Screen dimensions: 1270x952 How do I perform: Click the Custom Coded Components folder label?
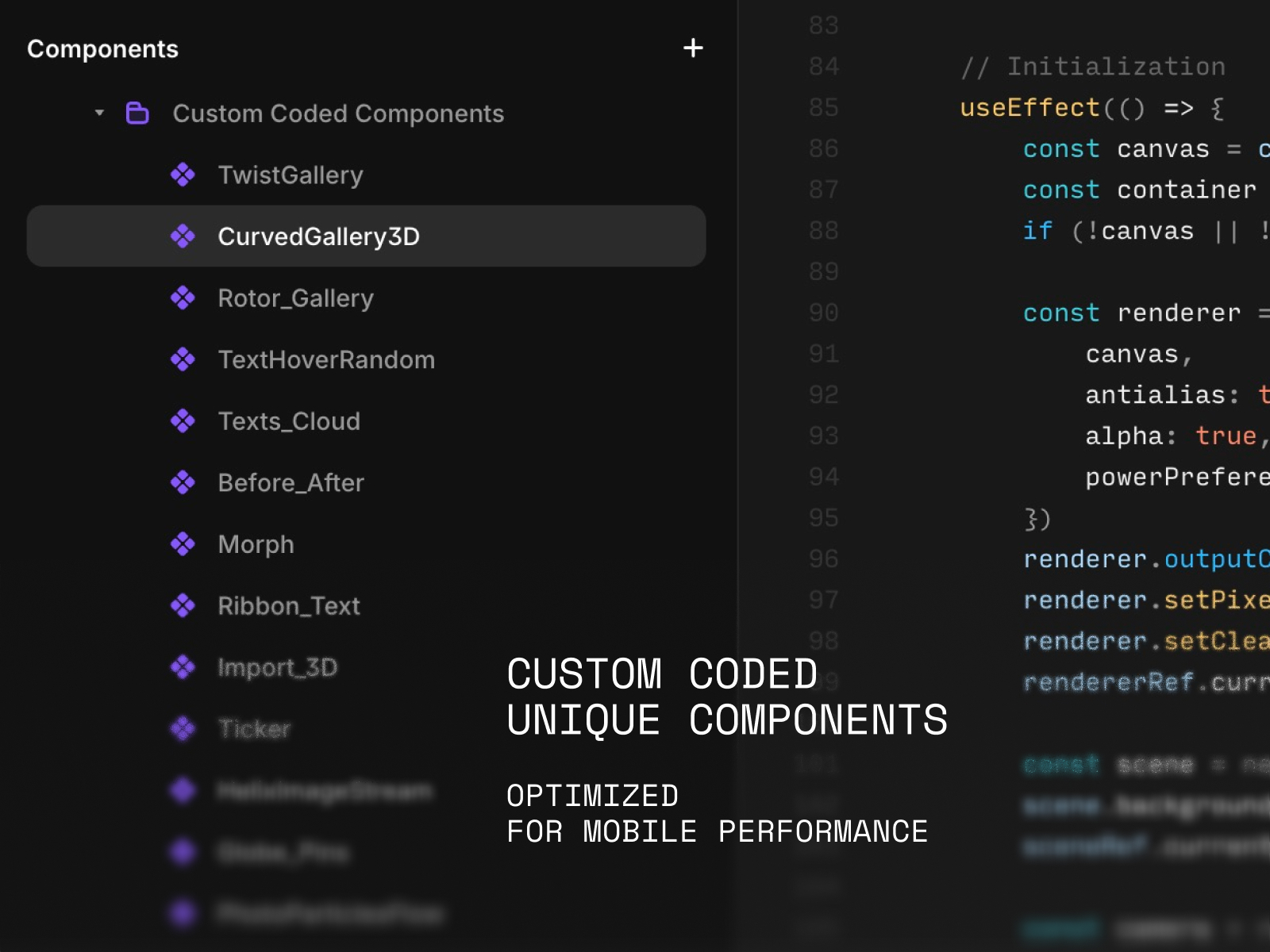(338, 113)
